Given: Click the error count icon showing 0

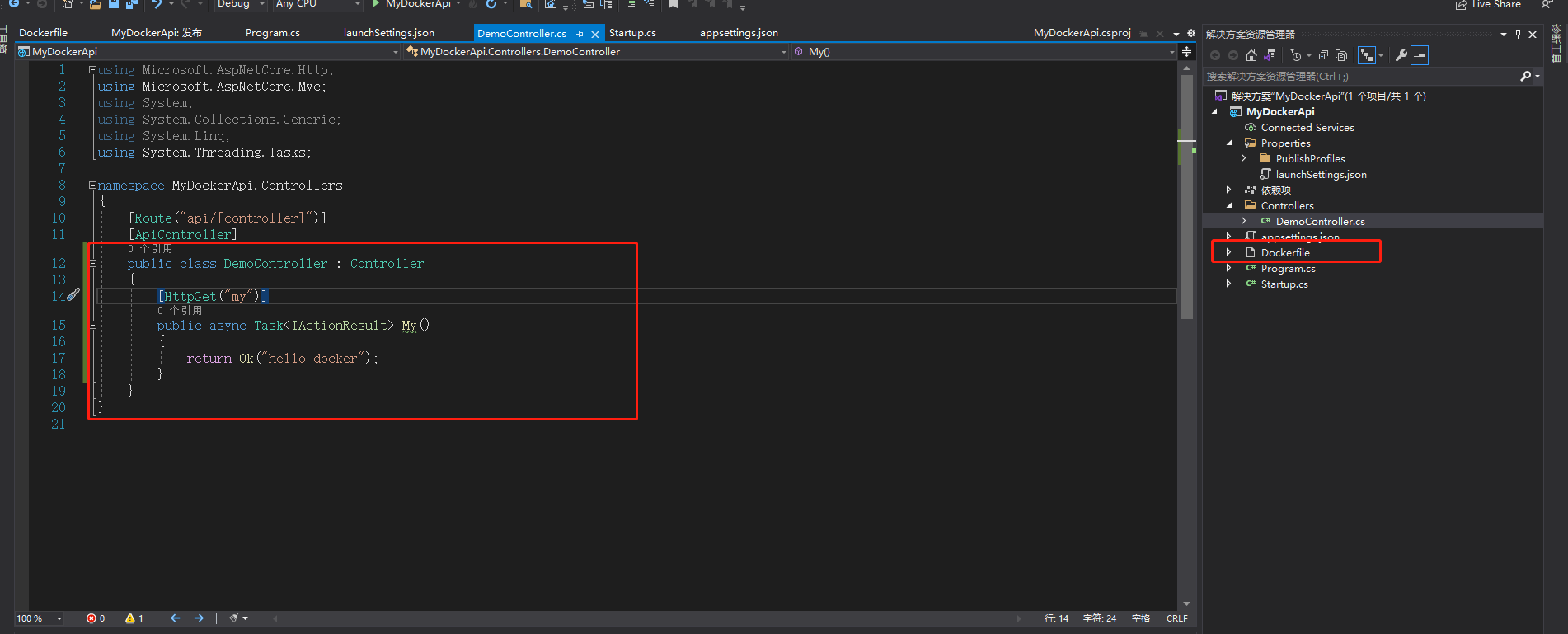Looking at the screenshot, I should point(91,618).
